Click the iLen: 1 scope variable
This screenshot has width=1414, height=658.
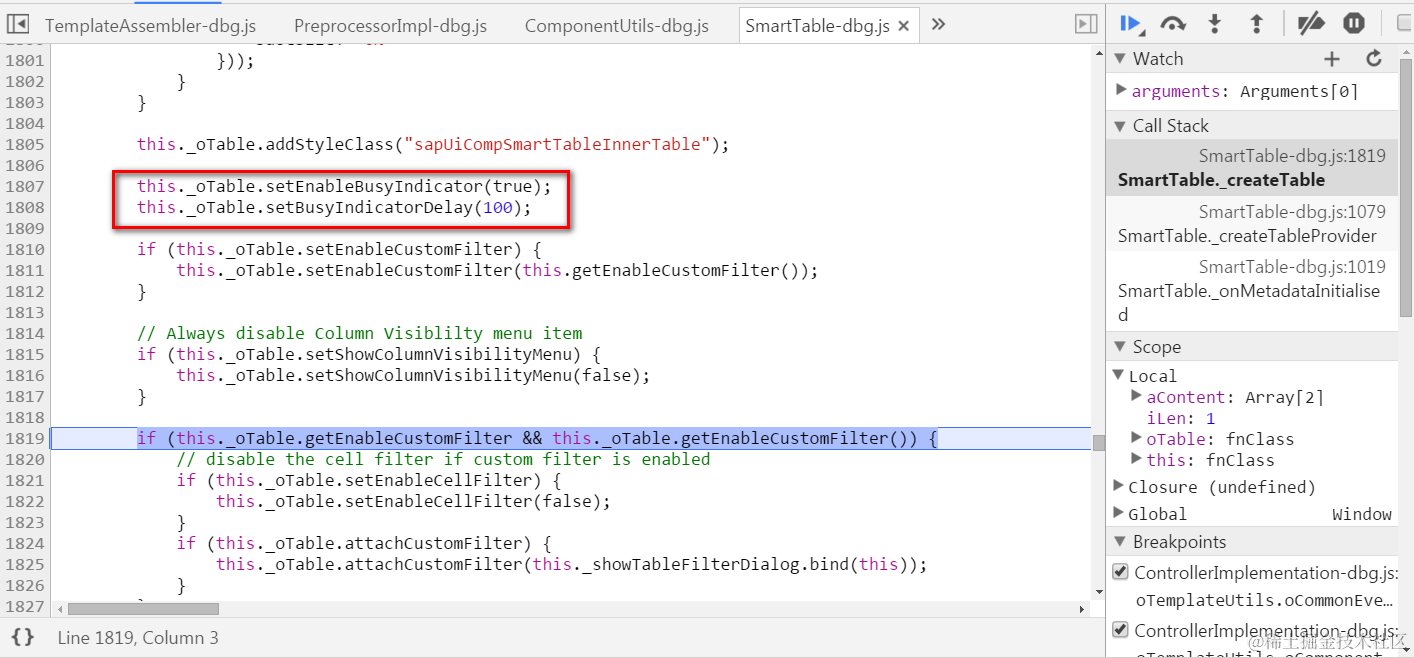(x=1181, y=418)
